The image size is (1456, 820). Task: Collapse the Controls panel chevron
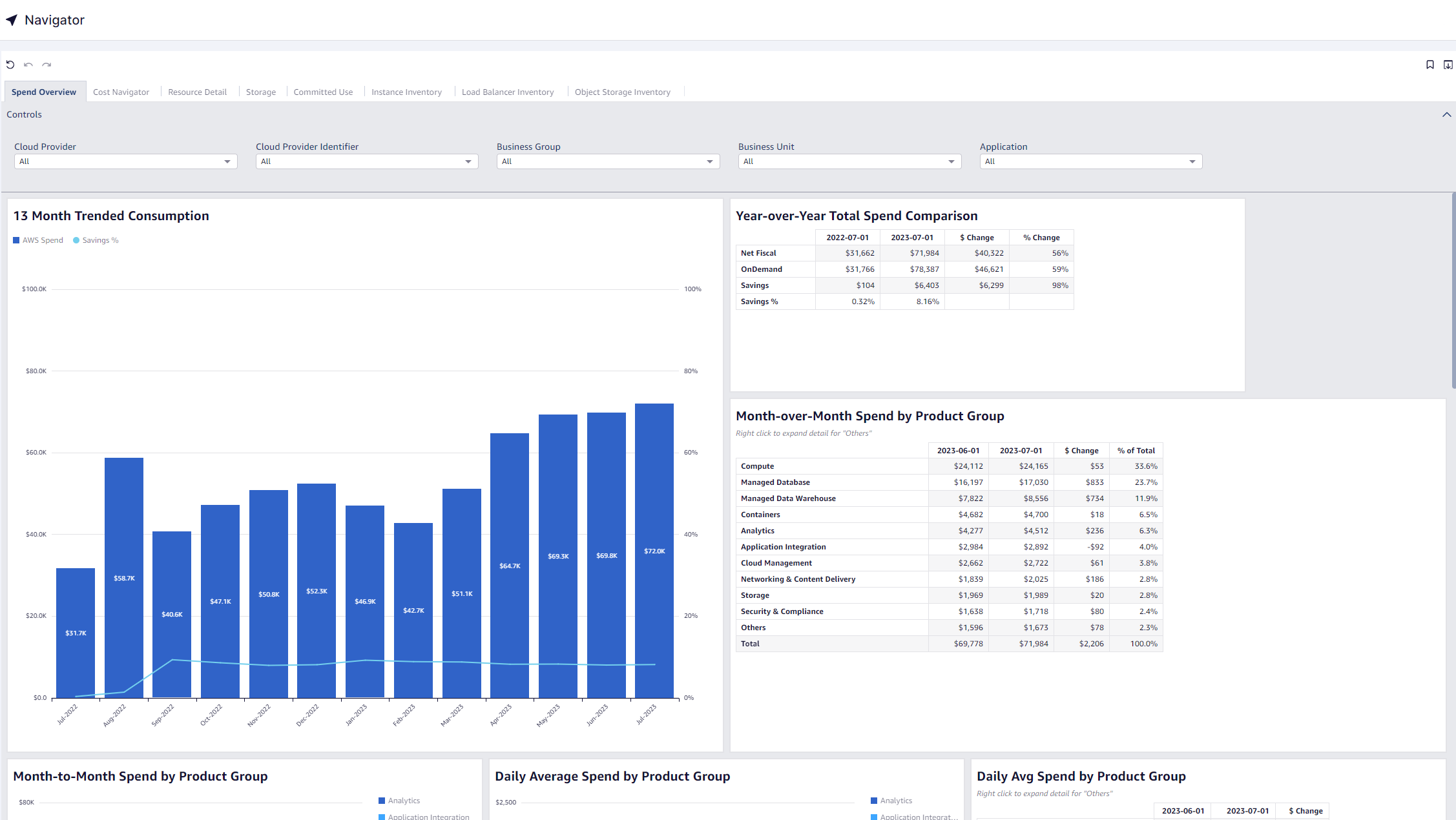pos(1447,114)
